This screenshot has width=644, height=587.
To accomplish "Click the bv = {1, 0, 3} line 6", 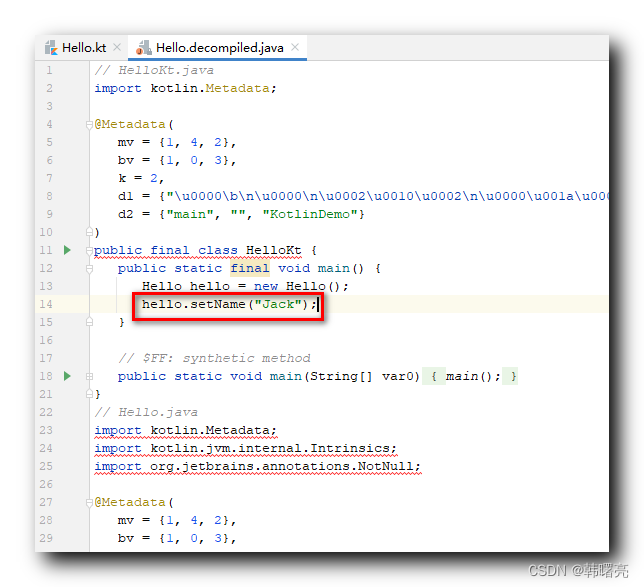I will tap(177, 160).
